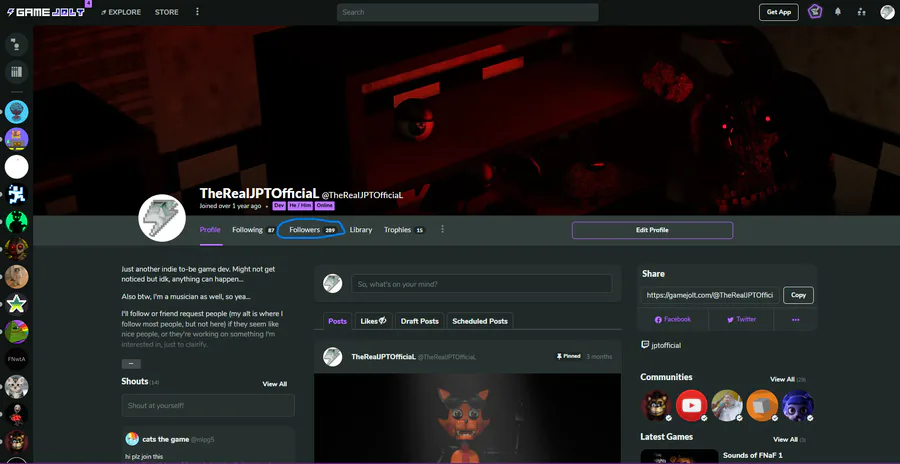Open the Trophies tab
This screenshot has height=464, width=900.
(404, 230)
